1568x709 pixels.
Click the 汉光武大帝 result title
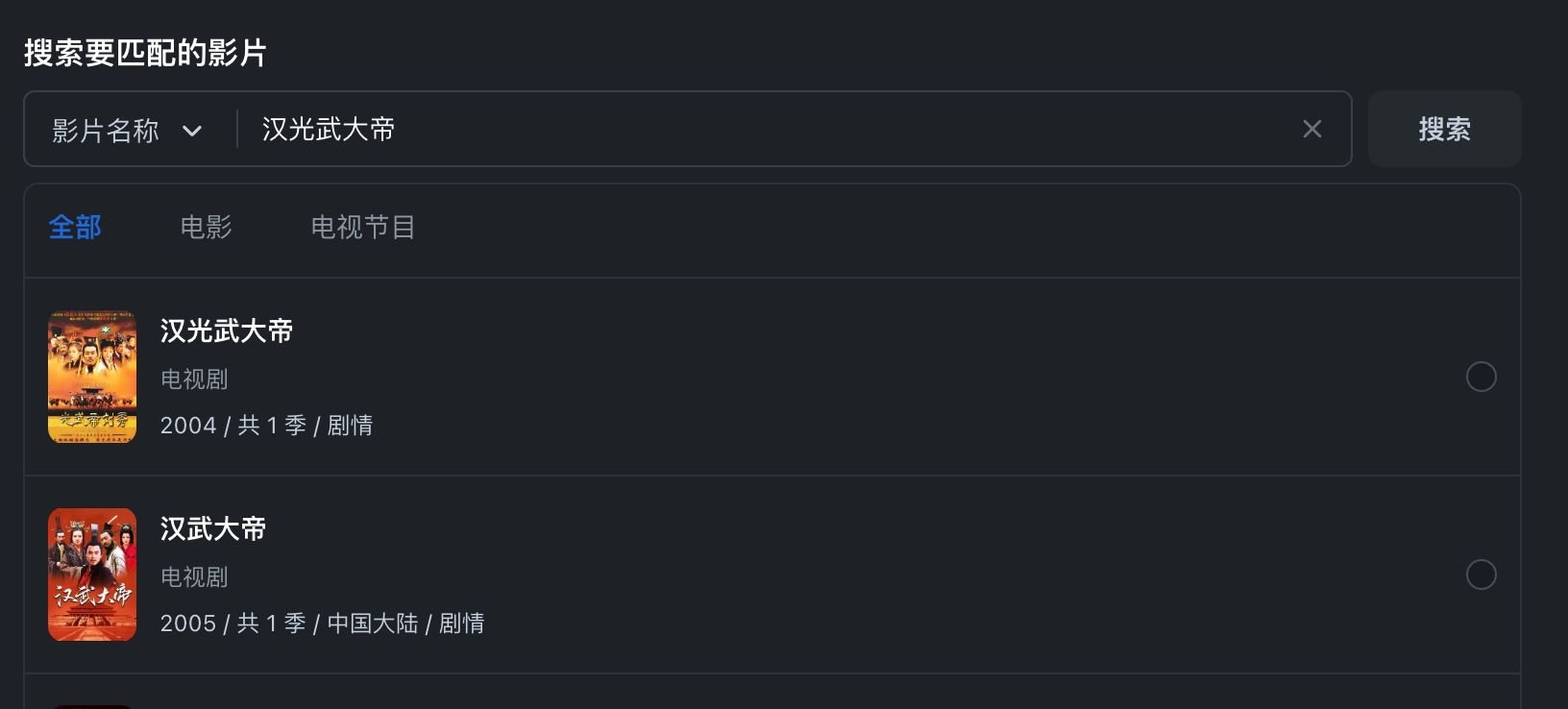pos(227,331)
